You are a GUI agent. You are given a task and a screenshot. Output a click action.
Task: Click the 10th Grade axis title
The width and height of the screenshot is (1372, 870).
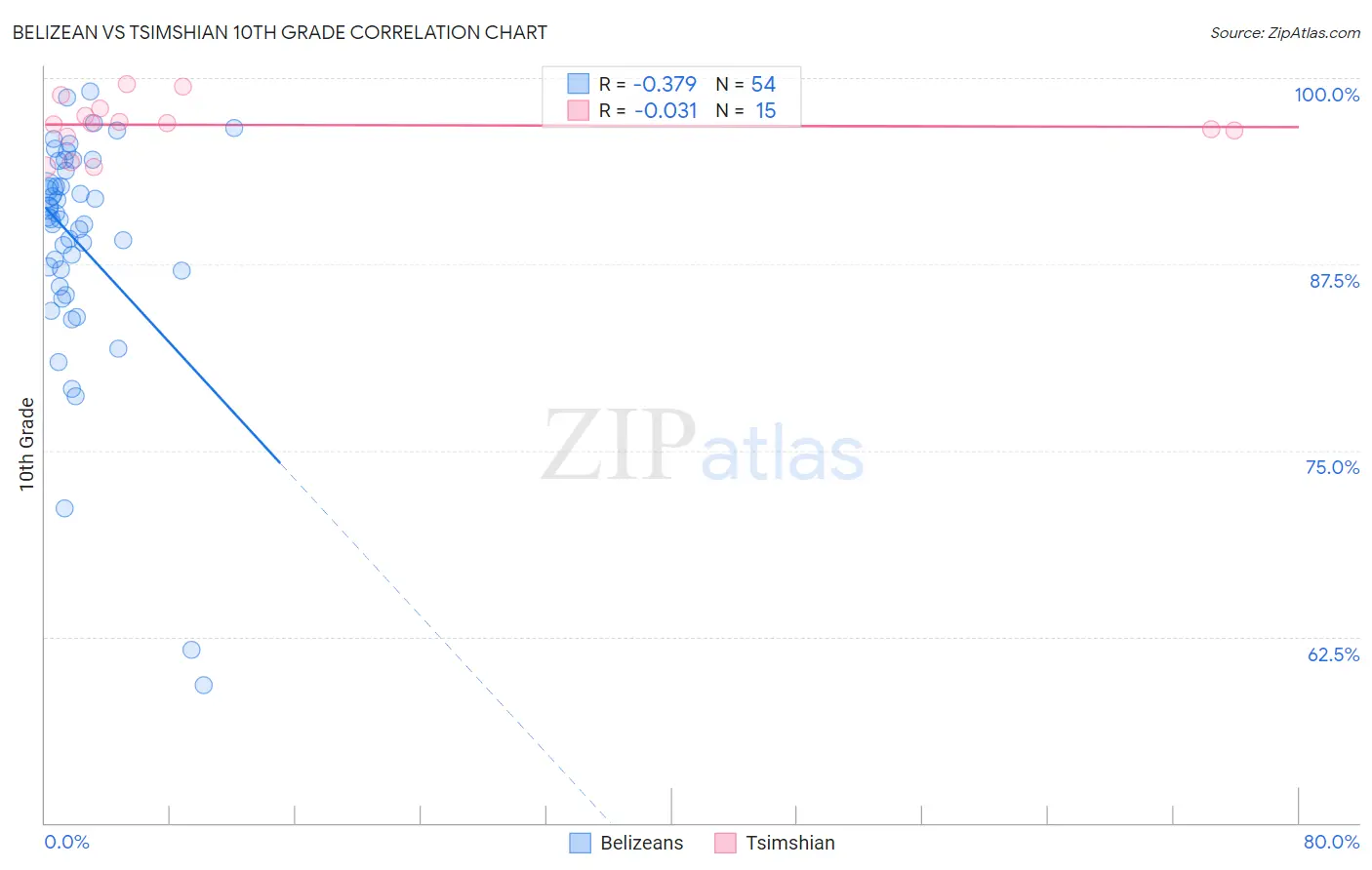(x=26, y=444)
